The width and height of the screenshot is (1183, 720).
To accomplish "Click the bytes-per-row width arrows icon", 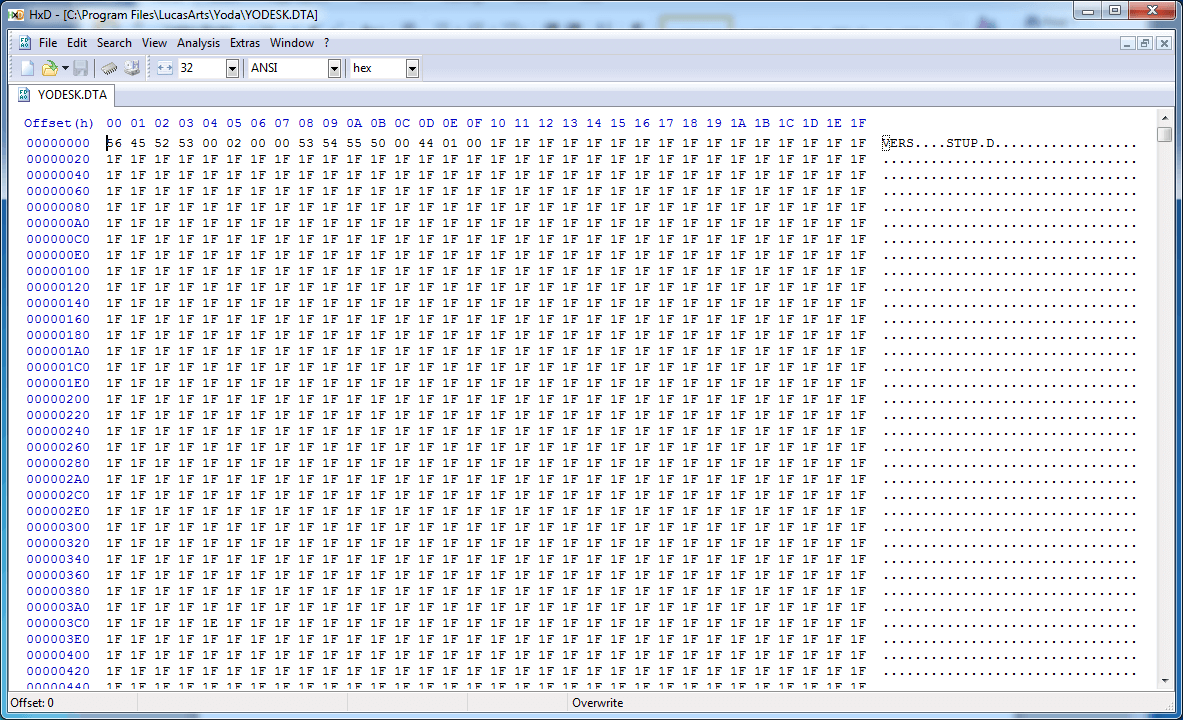I will (165, 68).
